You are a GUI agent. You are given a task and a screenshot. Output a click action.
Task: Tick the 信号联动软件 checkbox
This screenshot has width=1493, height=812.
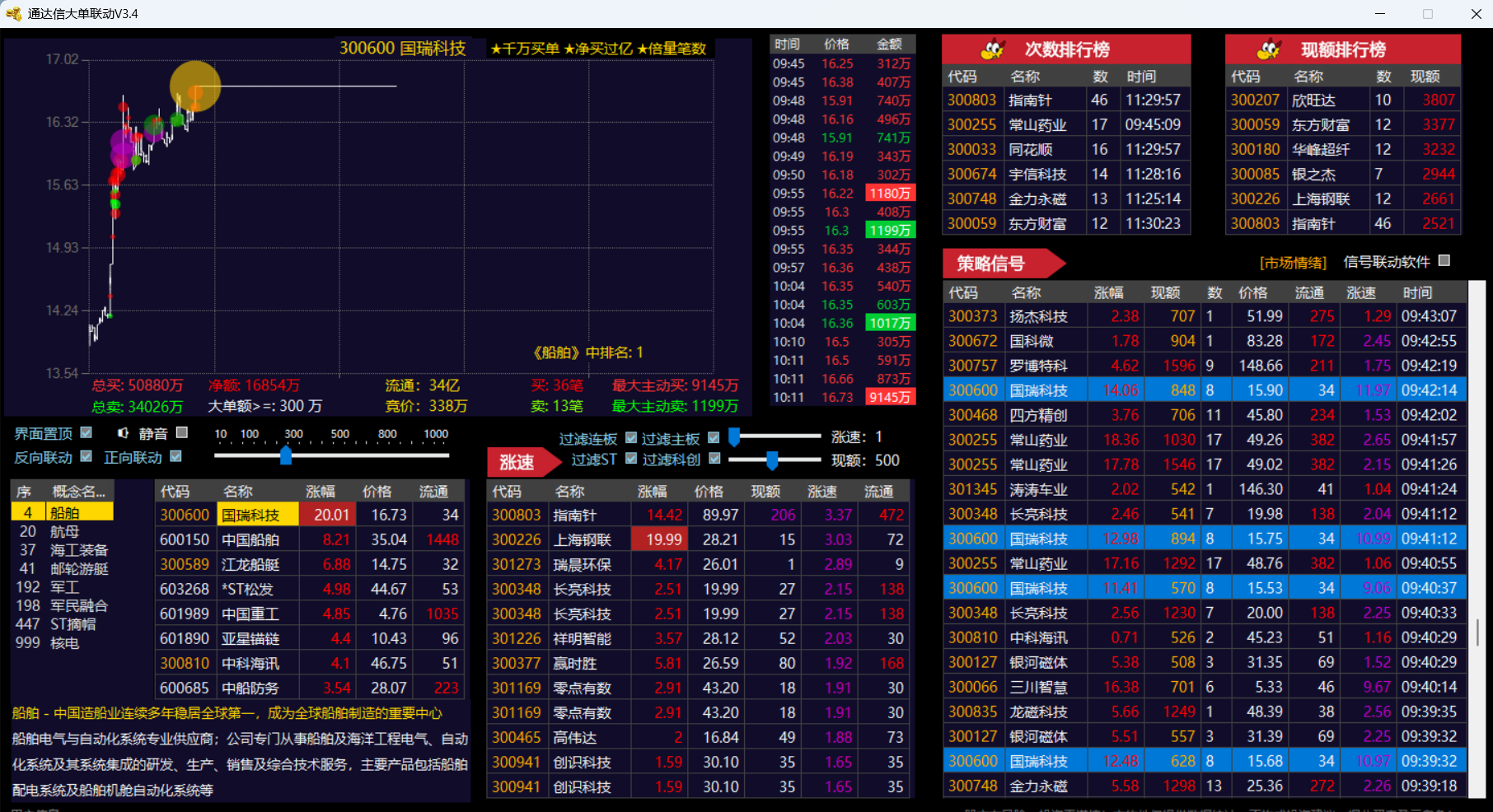(x=1444, y=261)
